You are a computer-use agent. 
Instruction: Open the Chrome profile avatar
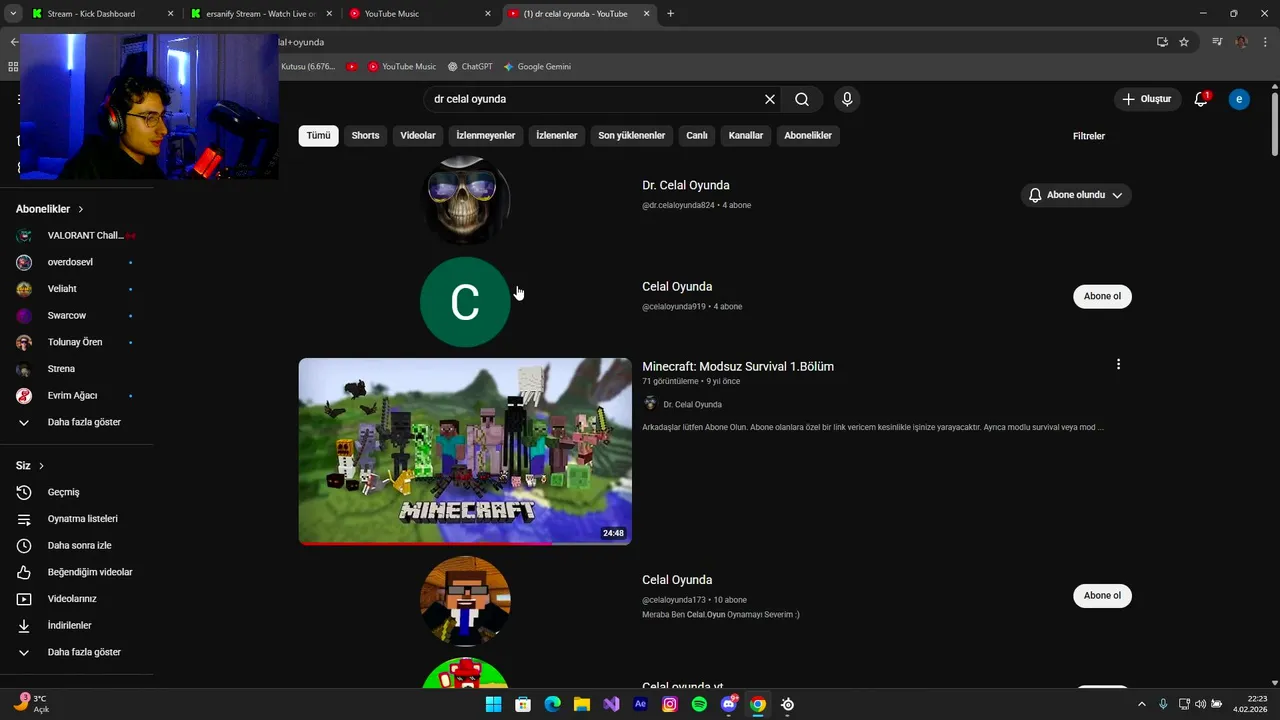1242,42
